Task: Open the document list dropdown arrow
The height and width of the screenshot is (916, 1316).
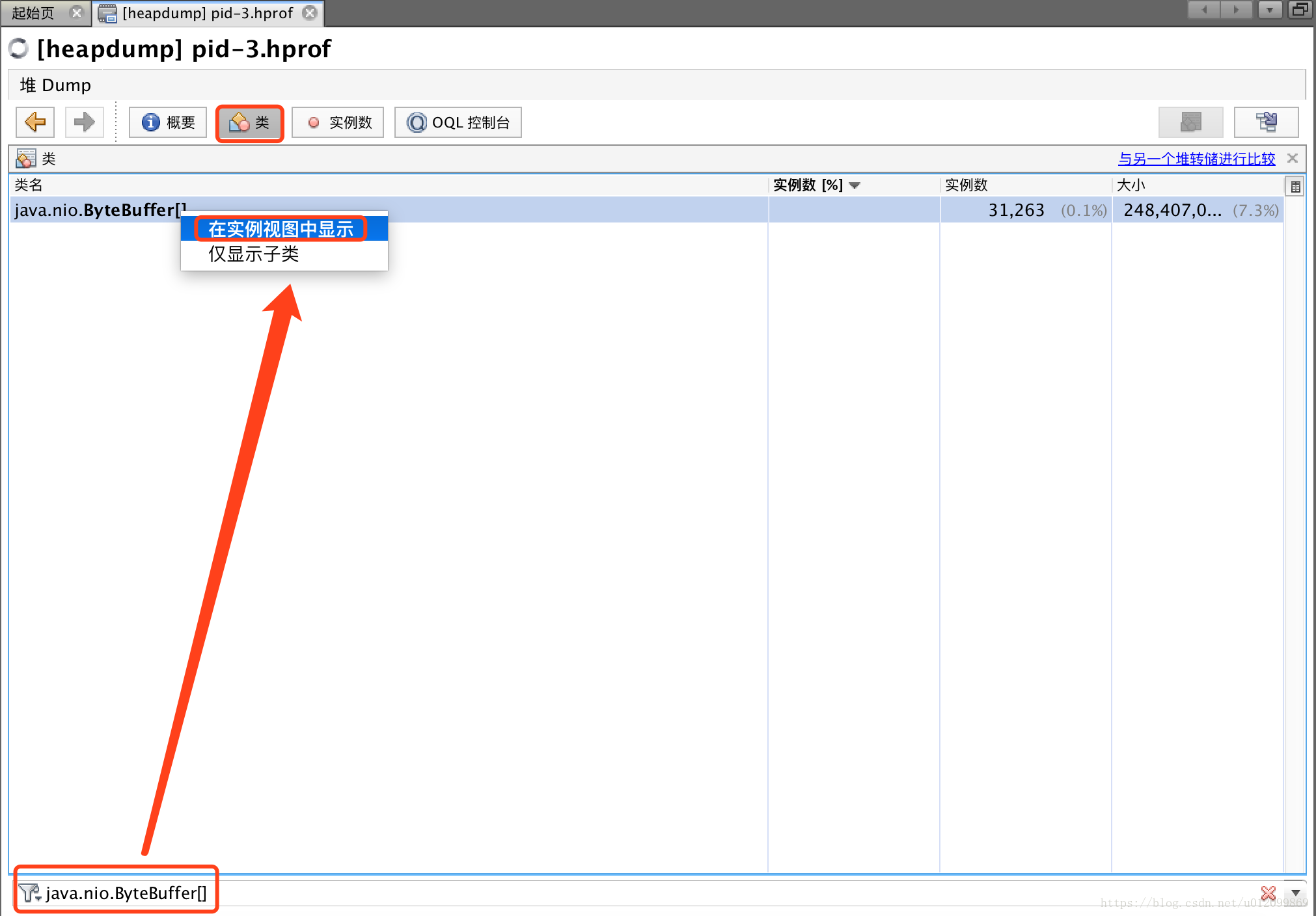Action: (1269, 10)
